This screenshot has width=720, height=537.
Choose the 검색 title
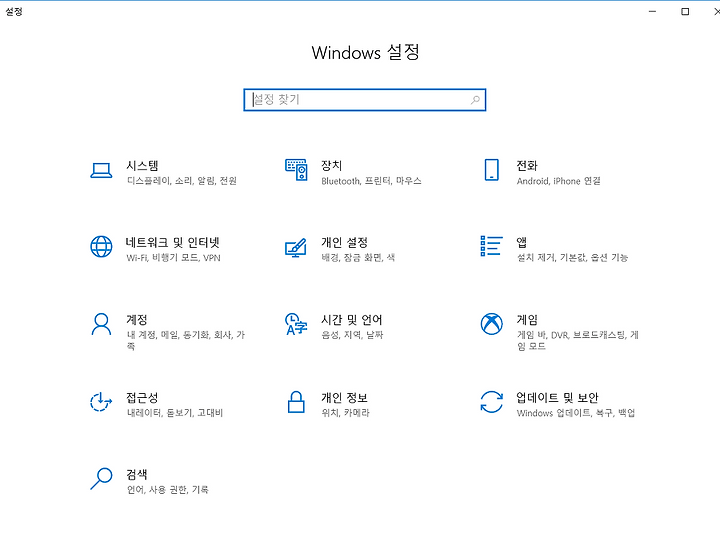coord(137,474)
